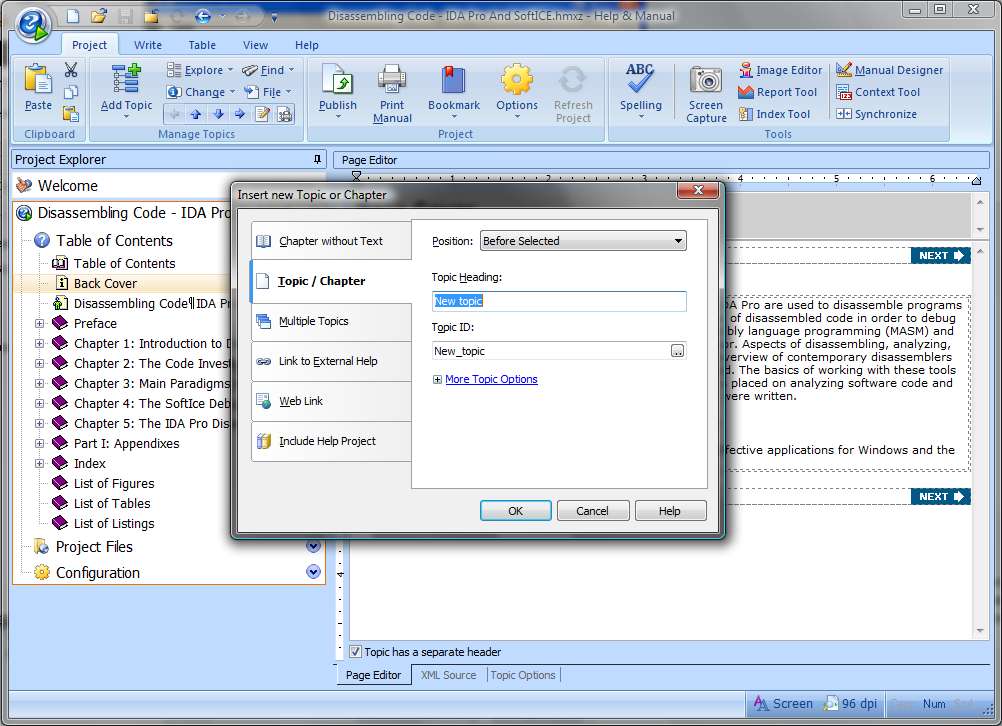Move topic down with the blue down arrow
The height and width of the screenshot is (726, 1002).
coord(218,114)
